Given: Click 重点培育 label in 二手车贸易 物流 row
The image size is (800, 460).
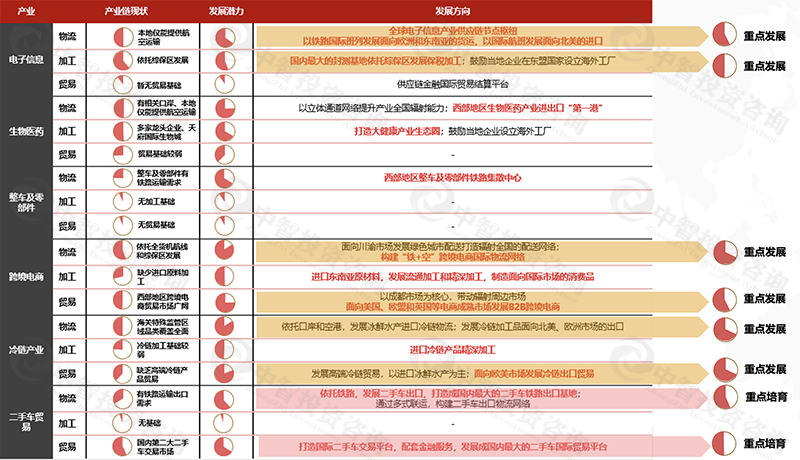Looking at the screenshot, I should (766, 397).
